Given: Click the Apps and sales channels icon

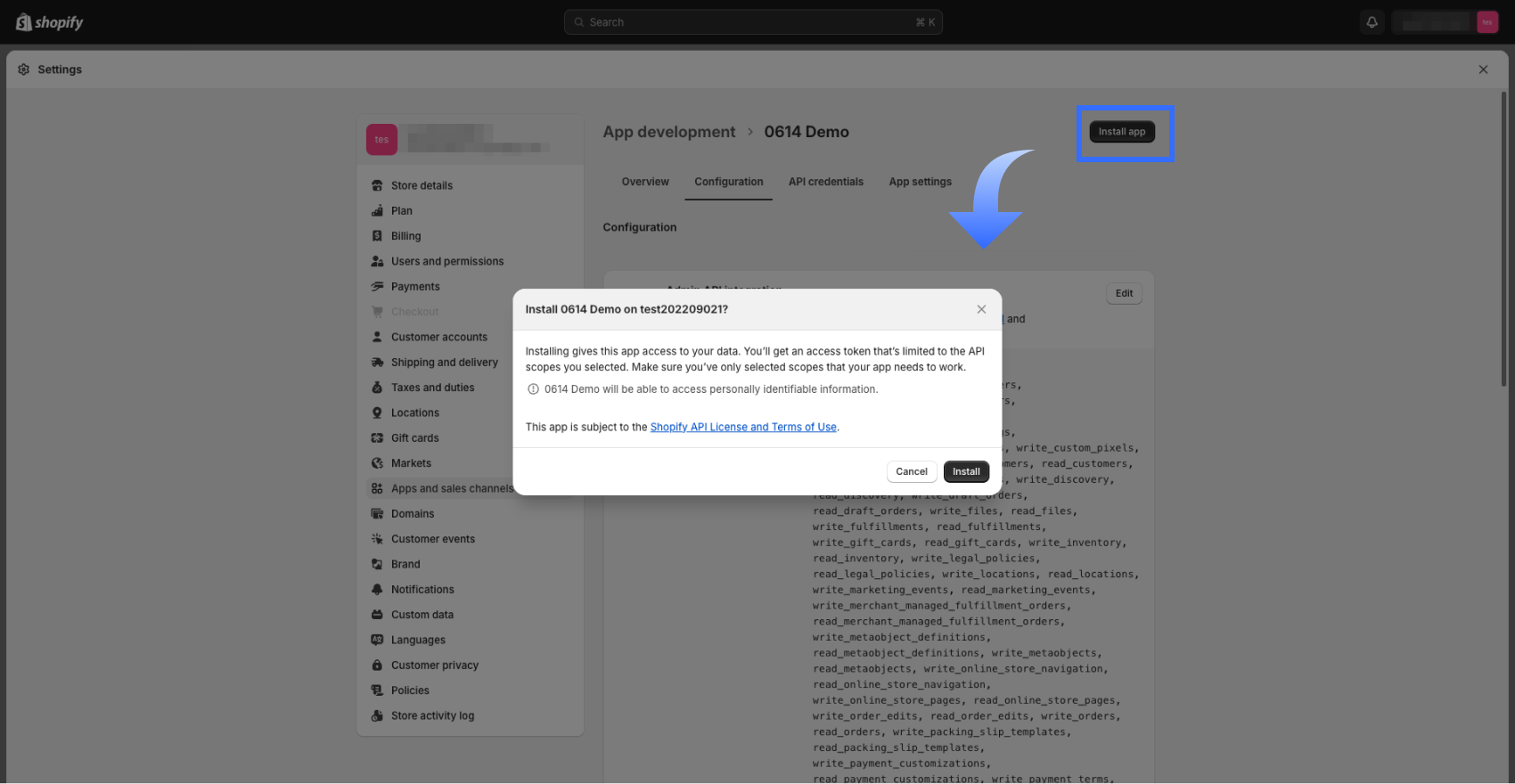Looking at the screenshot, I should tap(377, 488).
